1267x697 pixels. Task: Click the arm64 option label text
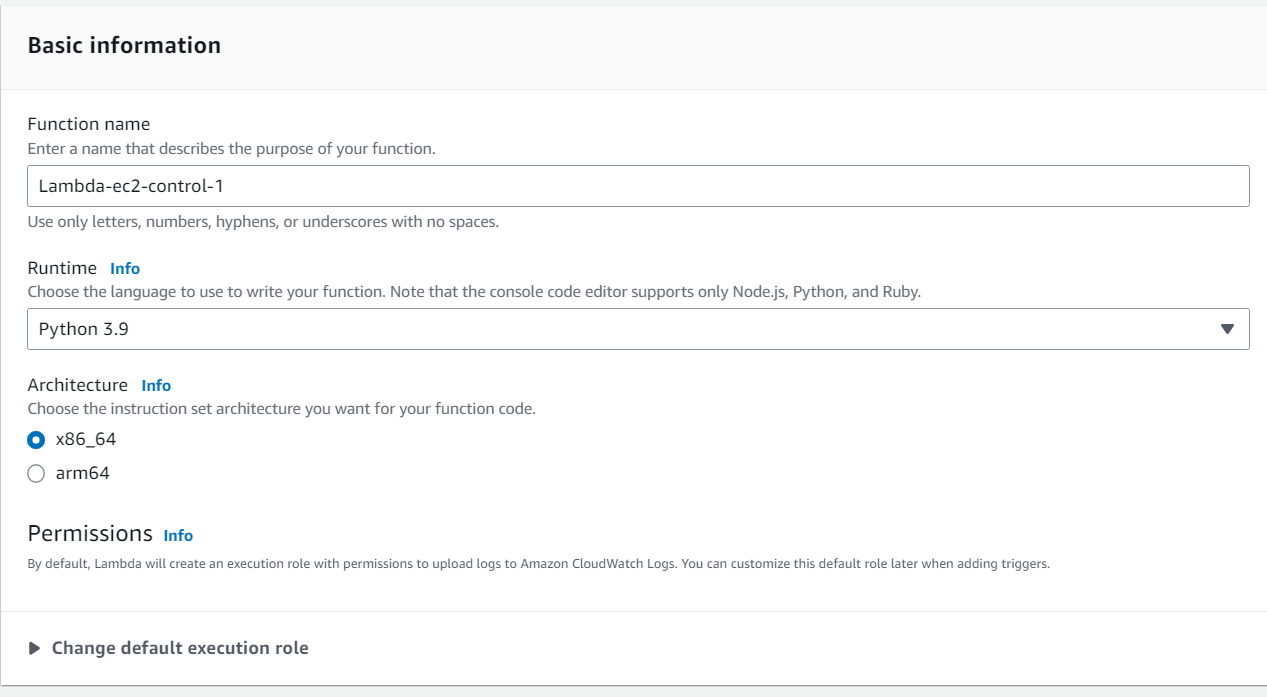point(82,474)
